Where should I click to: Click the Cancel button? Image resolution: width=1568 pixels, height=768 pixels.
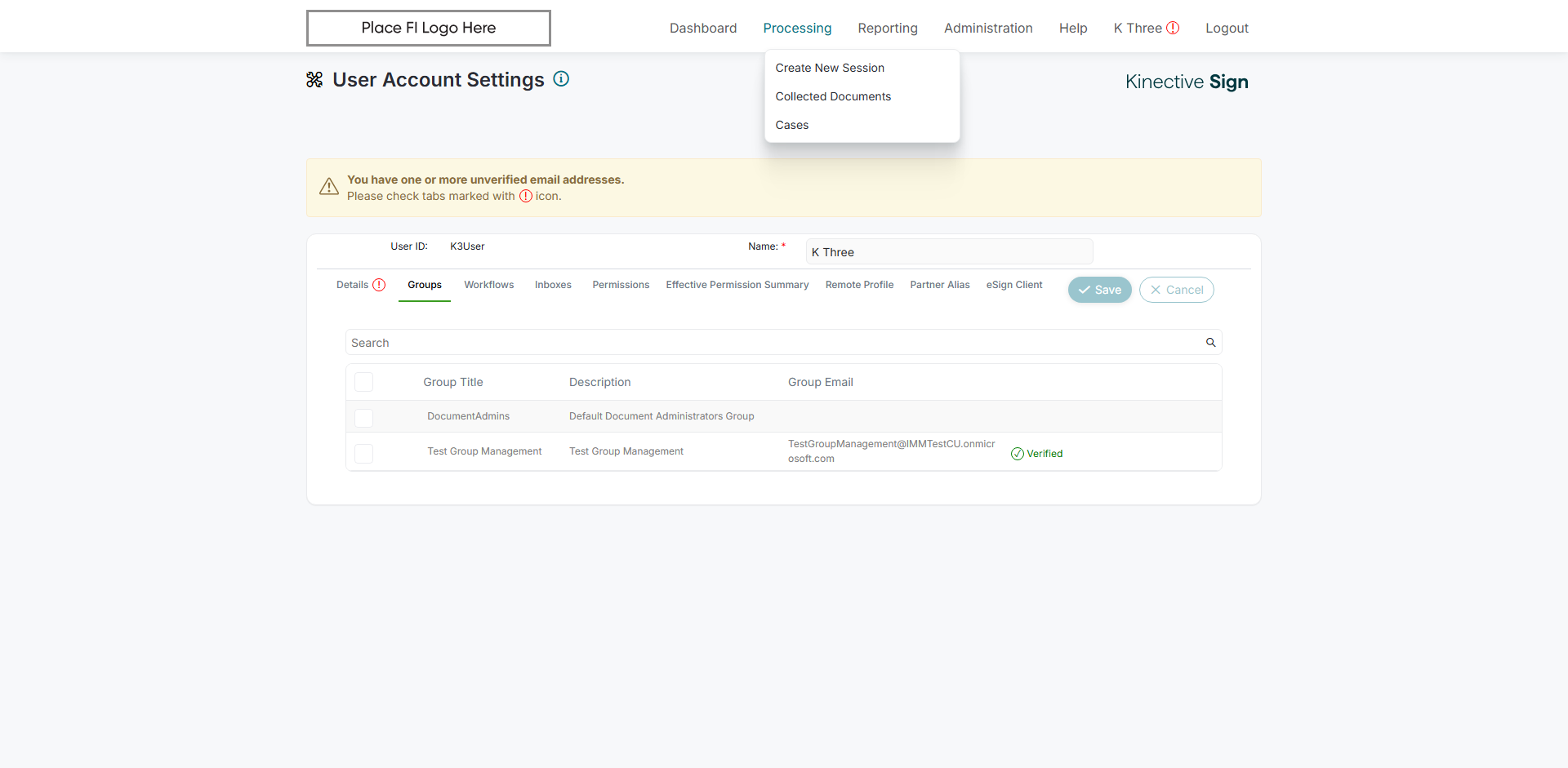(1176, 290)
